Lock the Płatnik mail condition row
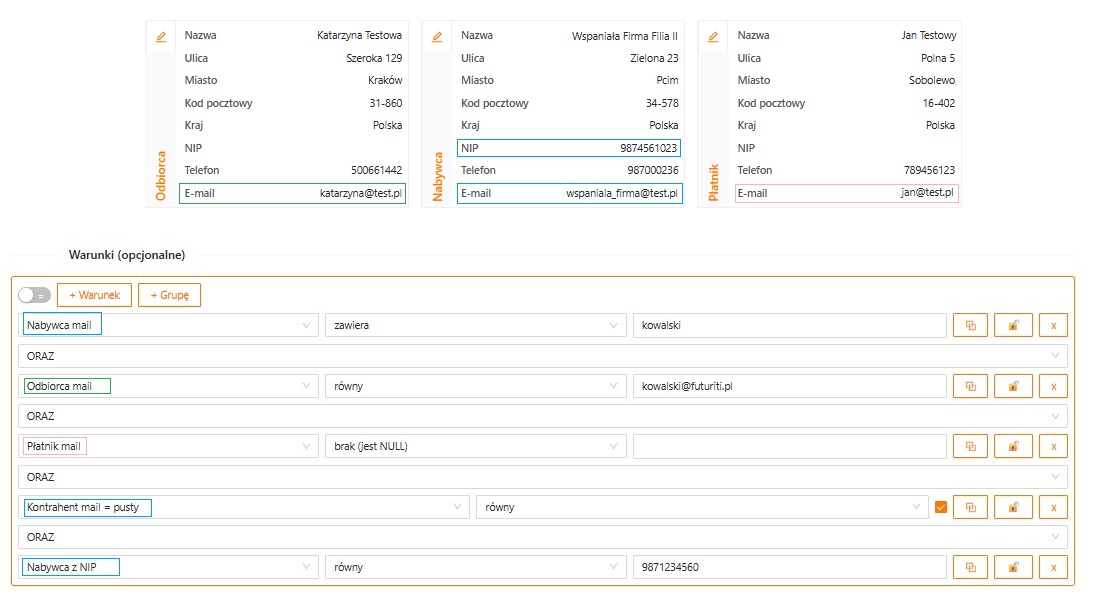 pyautogui.click(x=1012, y=446)
